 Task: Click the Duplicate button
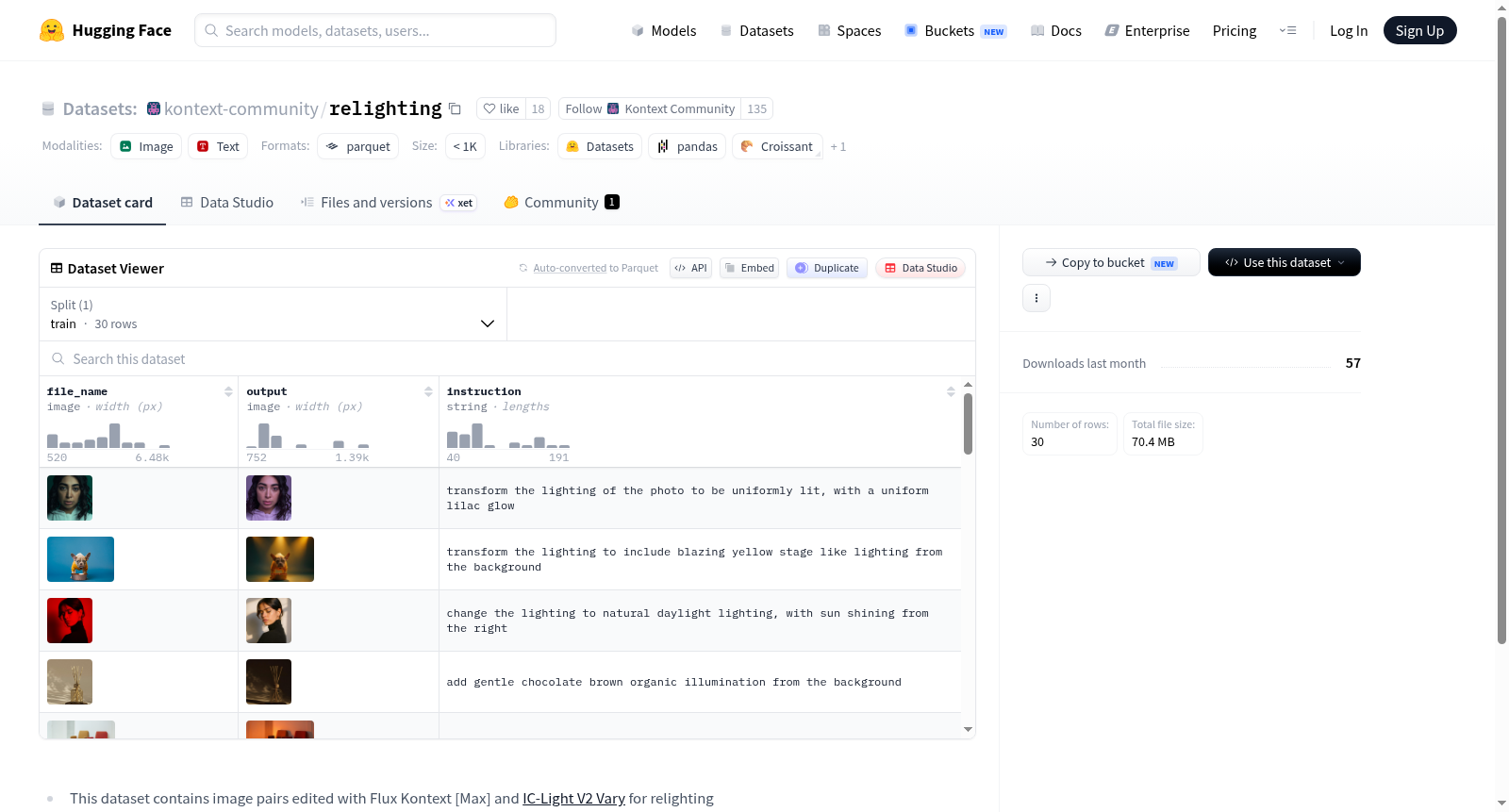[x=827, y=268]
